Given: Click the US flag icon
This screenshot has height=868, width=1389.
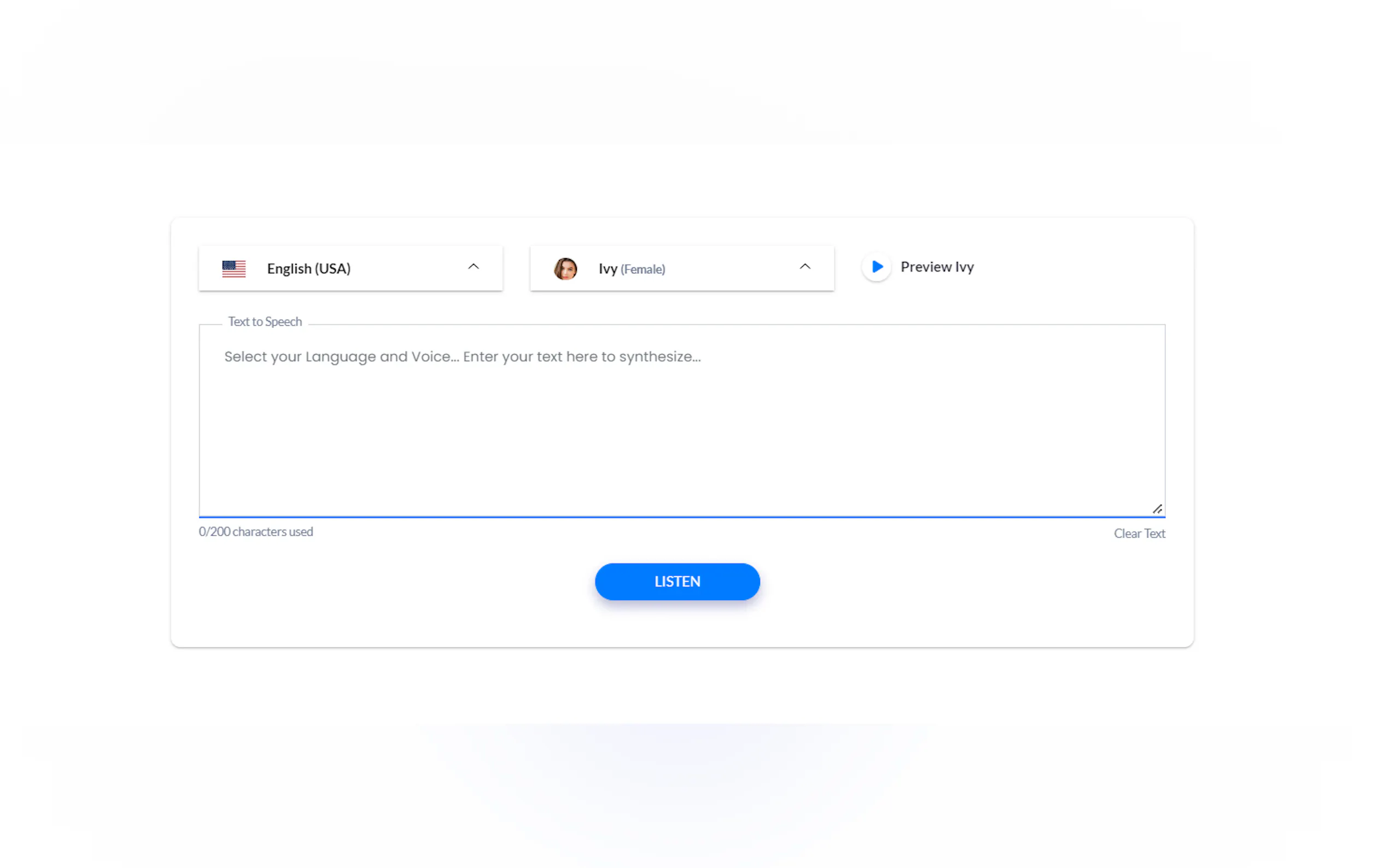Looking at the screenshot, I should [234, 268].
